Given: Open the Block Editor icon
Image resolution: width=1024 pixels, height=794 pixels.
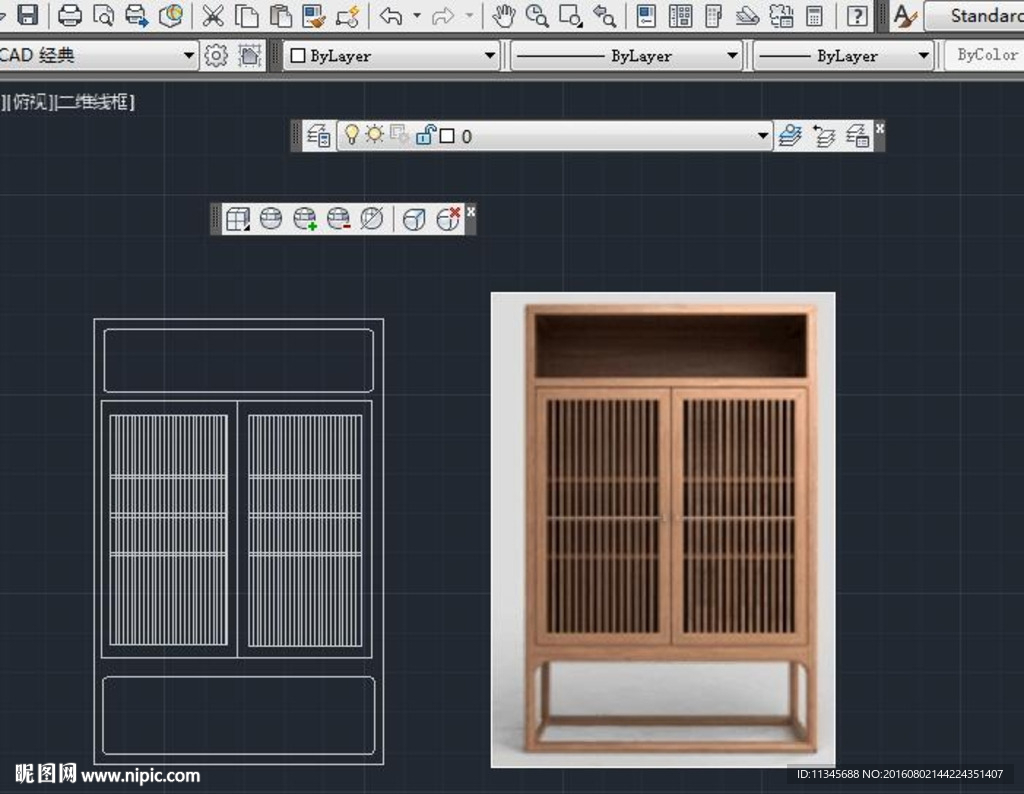Looking at the screenshot, I should [x=347, y=14].
